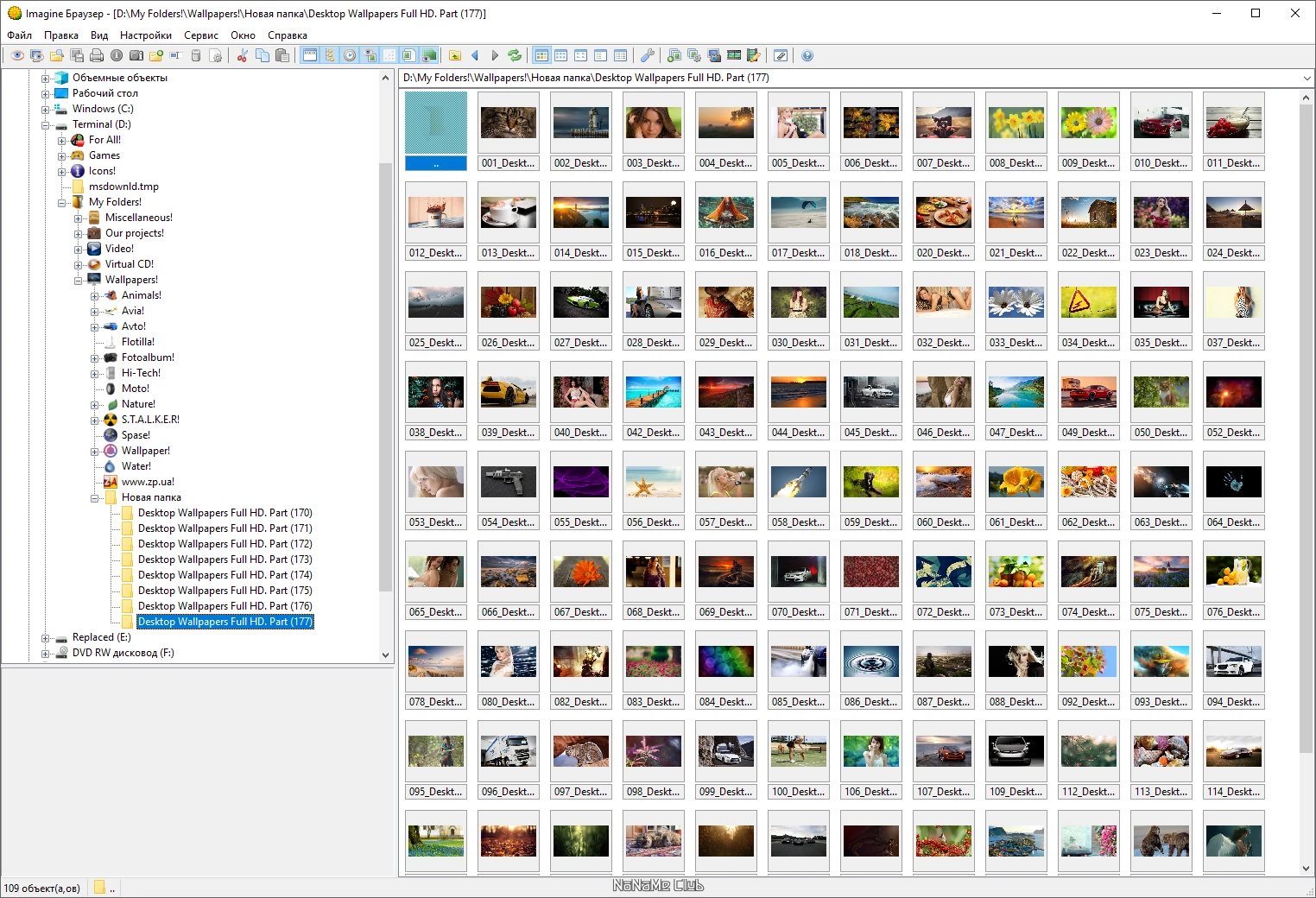Open the path address dropdown arrow
The width and height of the screenshot is (1316, 898).
[1307, 78]
